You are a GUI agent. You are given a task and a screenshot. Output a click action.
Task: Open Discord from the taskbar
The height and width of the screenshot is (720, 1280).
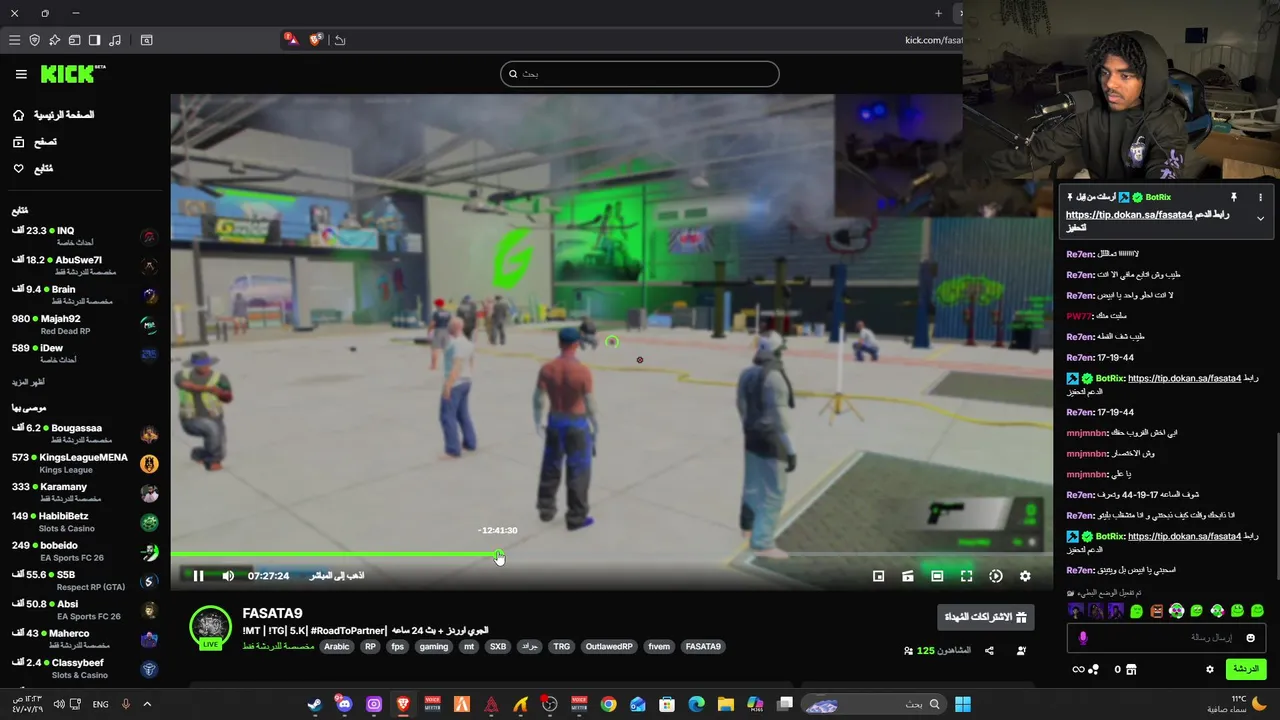pyautogui.click(x=344, y=704)
